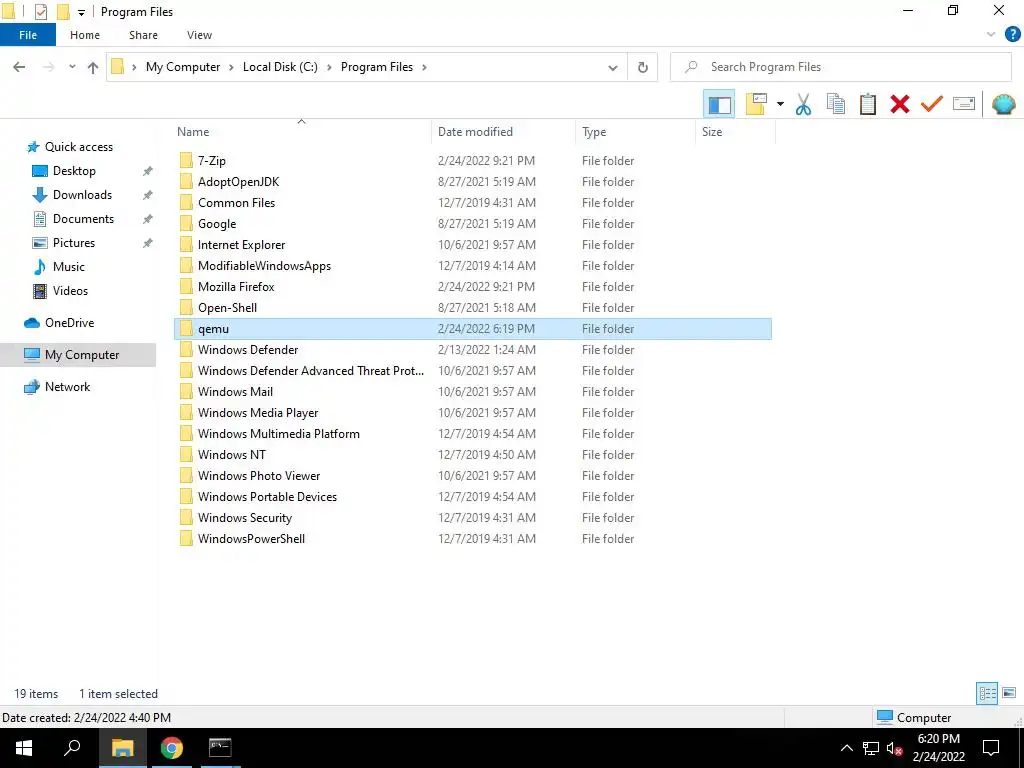Expand chevron after Local Disk (C:) breadcrumb

329,67
